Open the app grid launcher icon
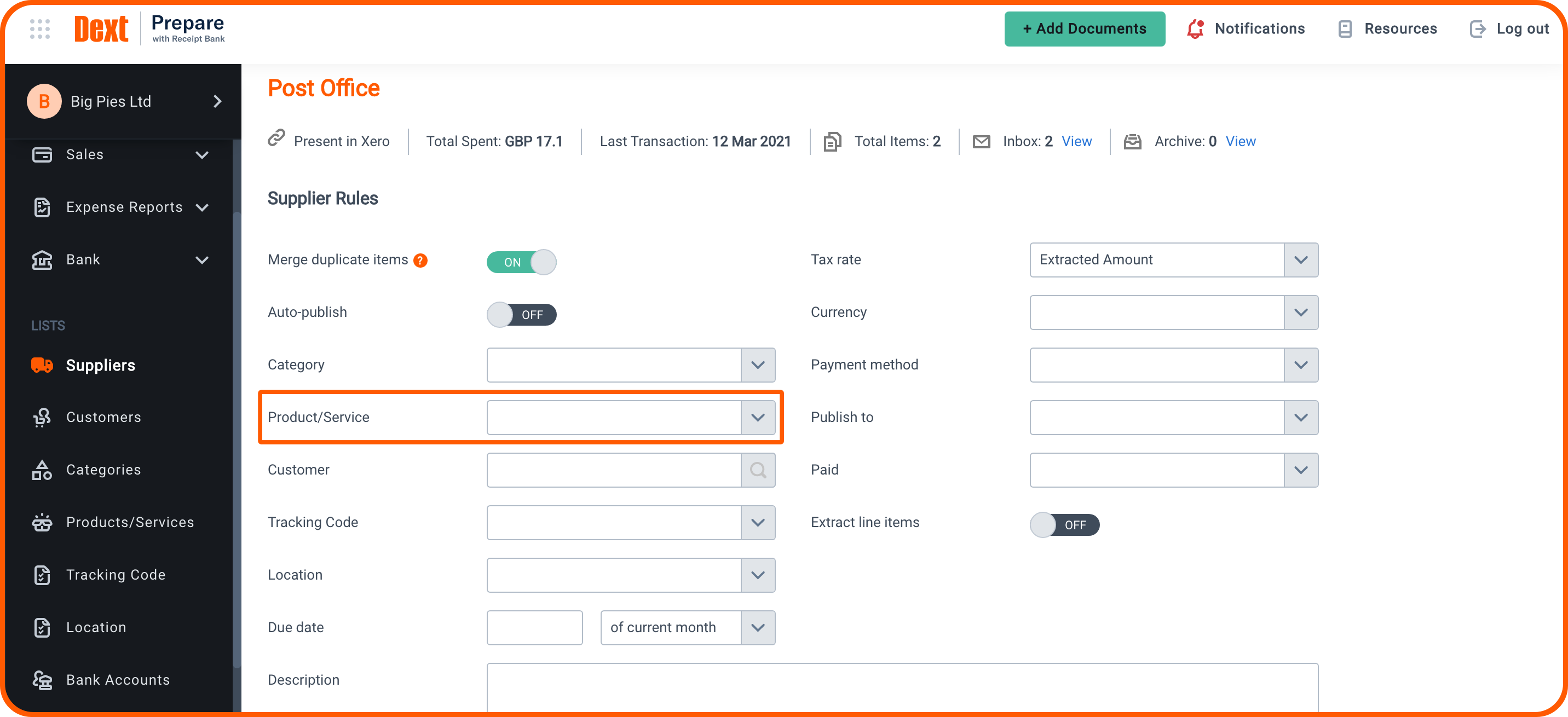The image size is (1568, 717). pyautogui.click(x=39, y=28)
